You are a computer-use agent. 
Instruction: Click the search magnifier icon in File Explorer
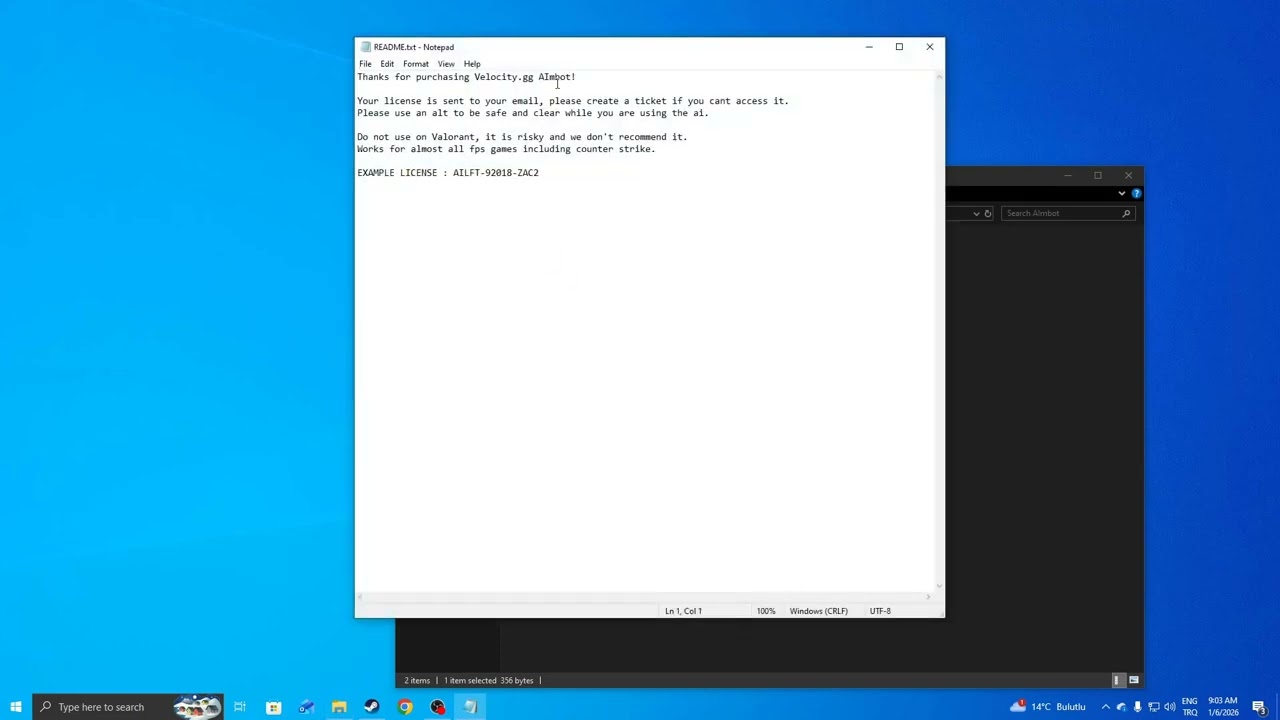1126,213
